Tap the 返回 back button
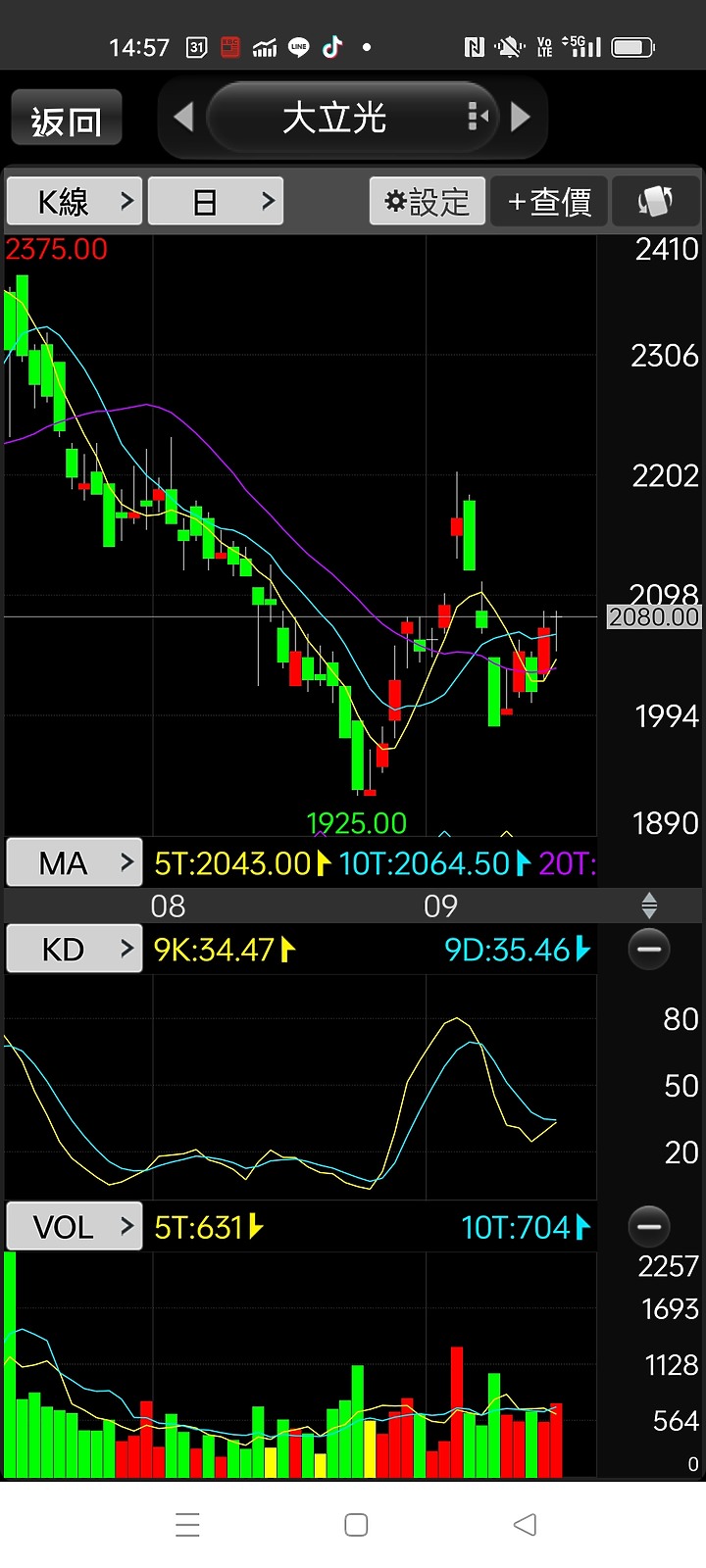The image size is (706, 1568). (x=67, y=119)
